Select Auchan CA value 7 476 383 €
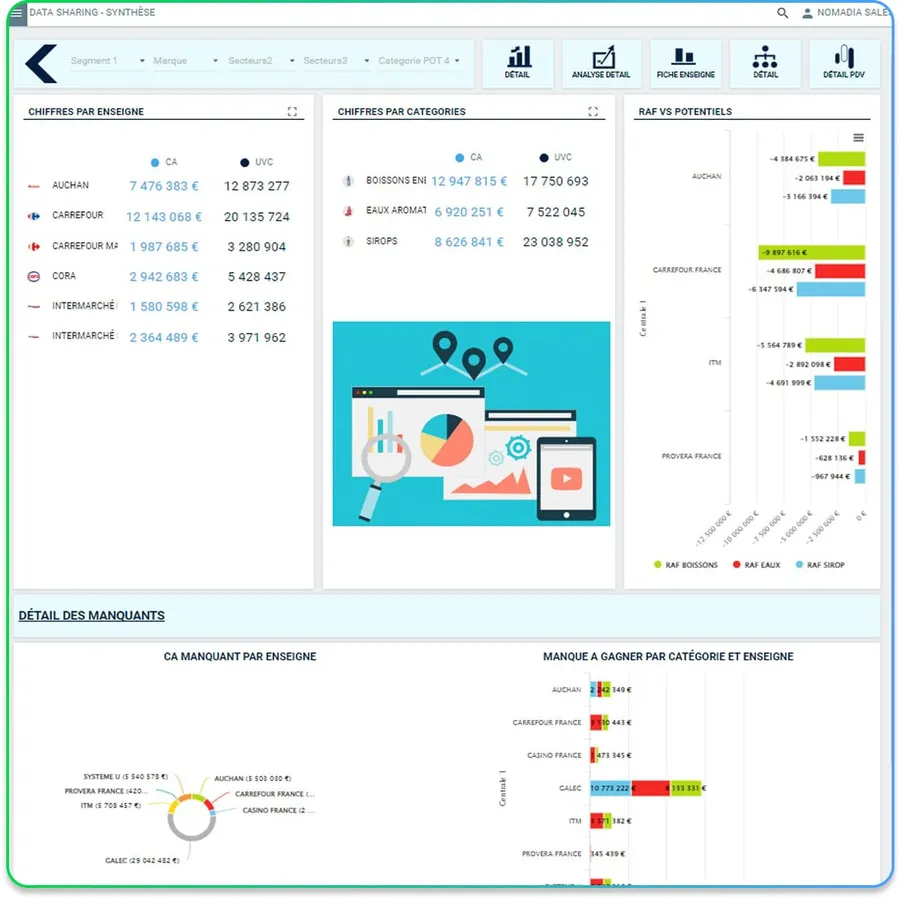The width and height of the screenshot is (900, 899). pos(164,186)
